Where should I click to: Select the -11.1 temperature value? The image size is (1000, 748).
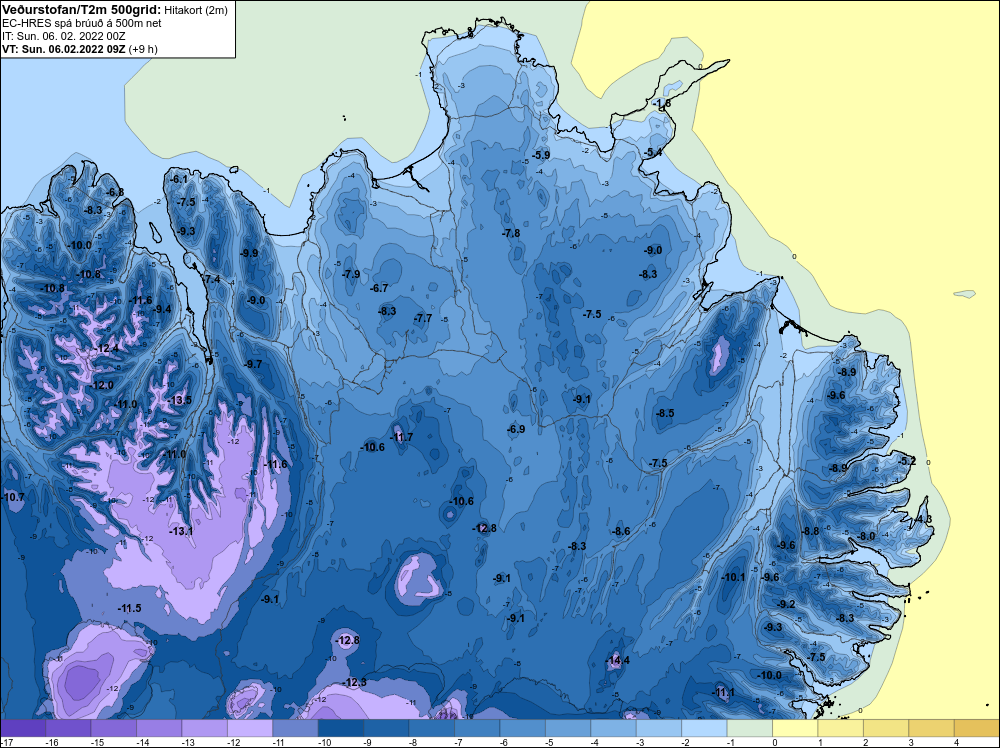723,693
